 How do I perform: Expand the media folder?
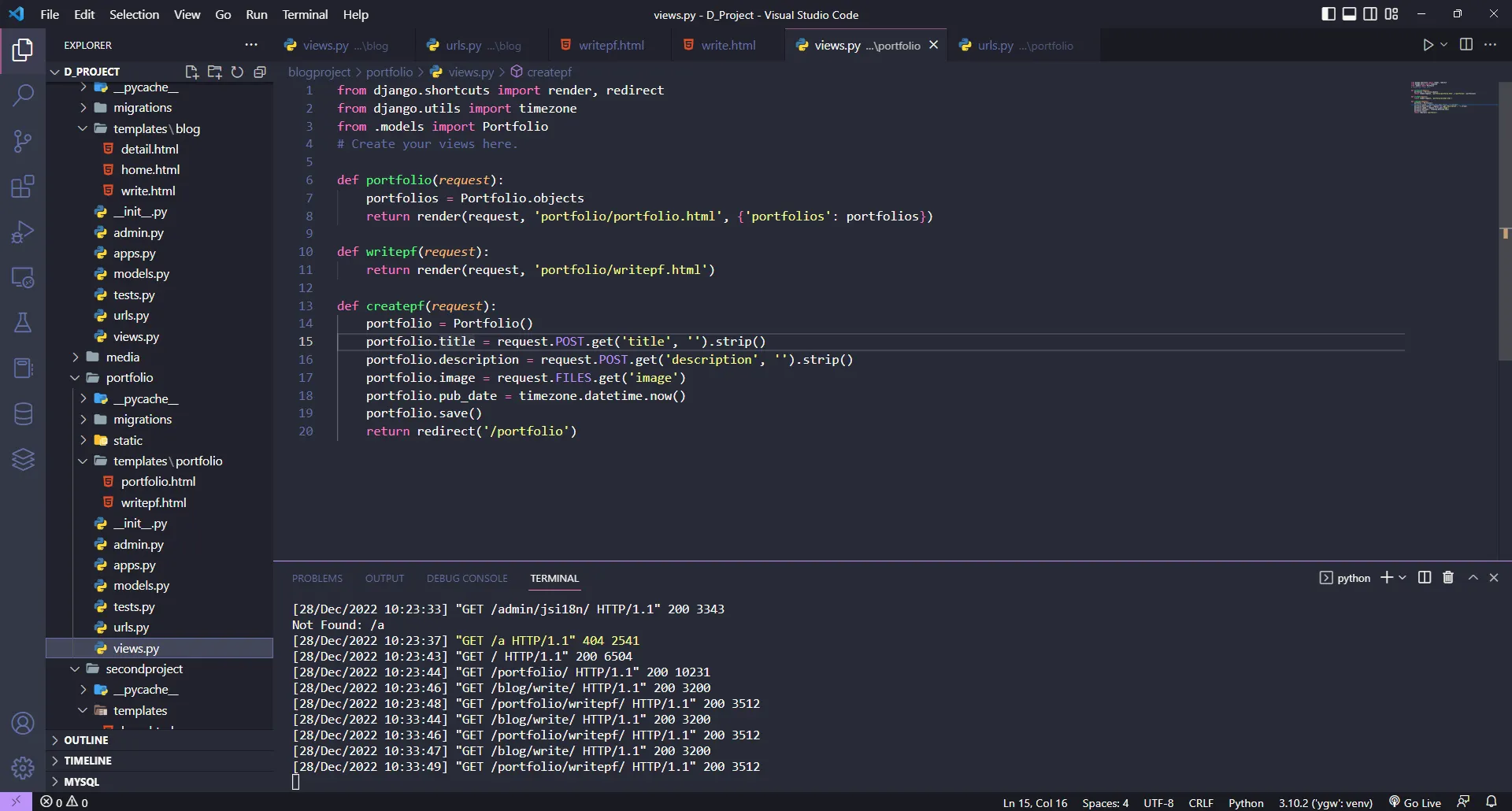(122, 357)
